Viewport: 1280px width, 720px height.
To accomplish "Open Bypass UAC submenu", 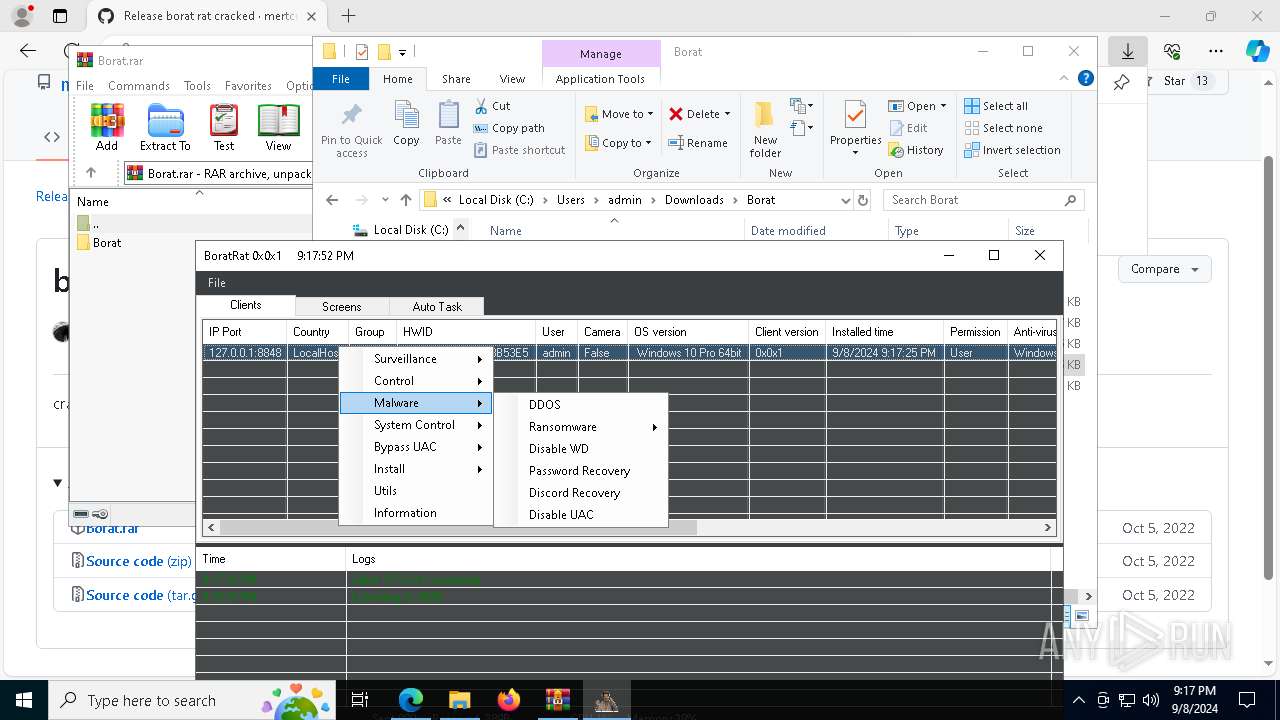I will click(x=416, y=447).
